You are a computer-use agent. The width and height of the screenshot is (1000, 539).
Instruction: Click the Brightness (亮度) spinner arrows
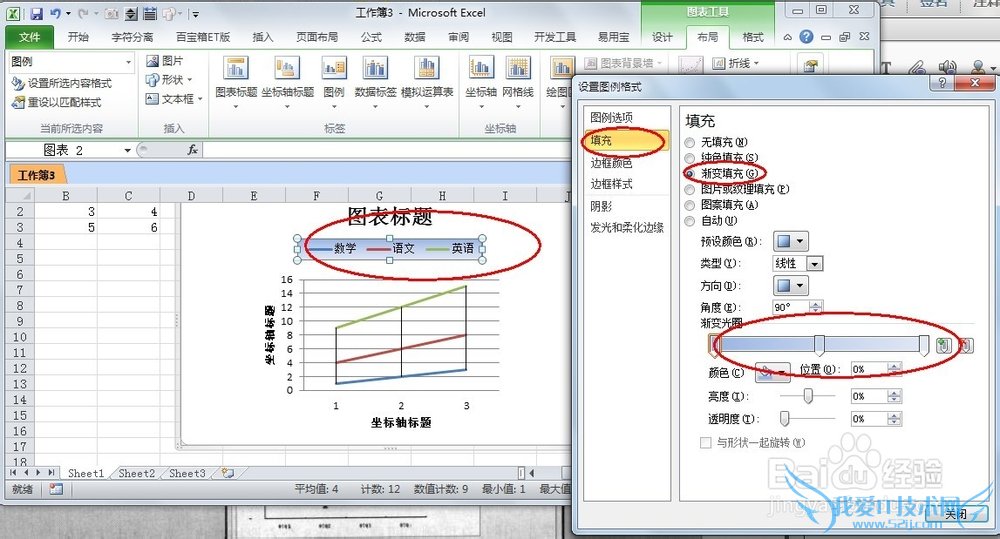coord(894,396)
